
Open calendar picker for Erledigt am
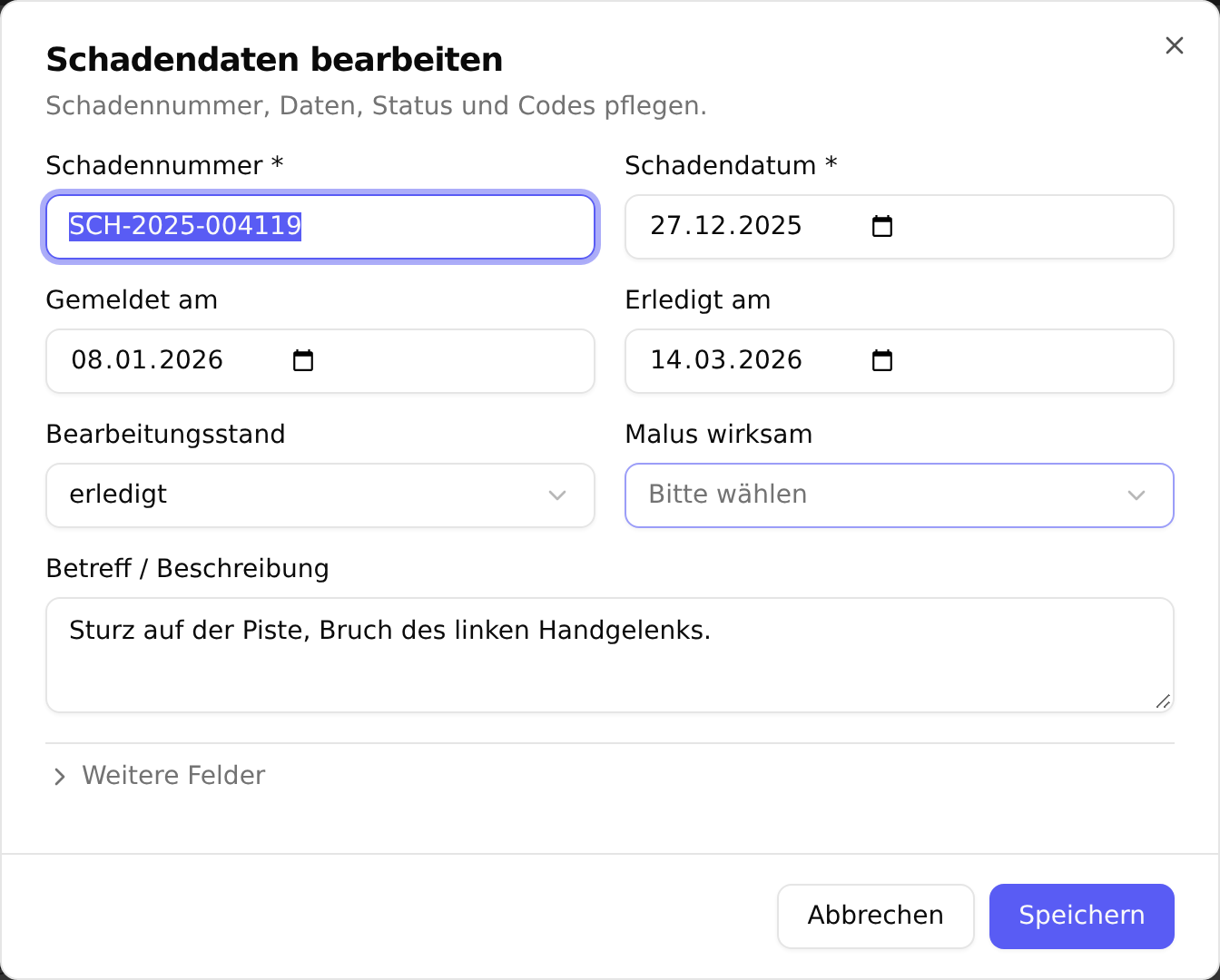click(882, 360)
